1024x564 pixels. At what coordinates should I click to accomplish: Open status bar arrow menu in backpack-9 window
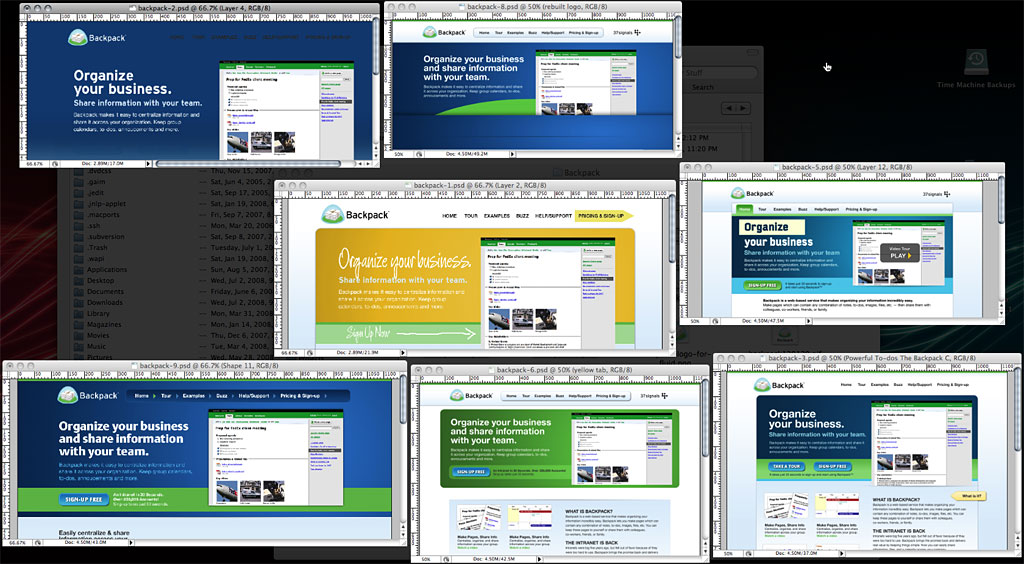[131, 542]
